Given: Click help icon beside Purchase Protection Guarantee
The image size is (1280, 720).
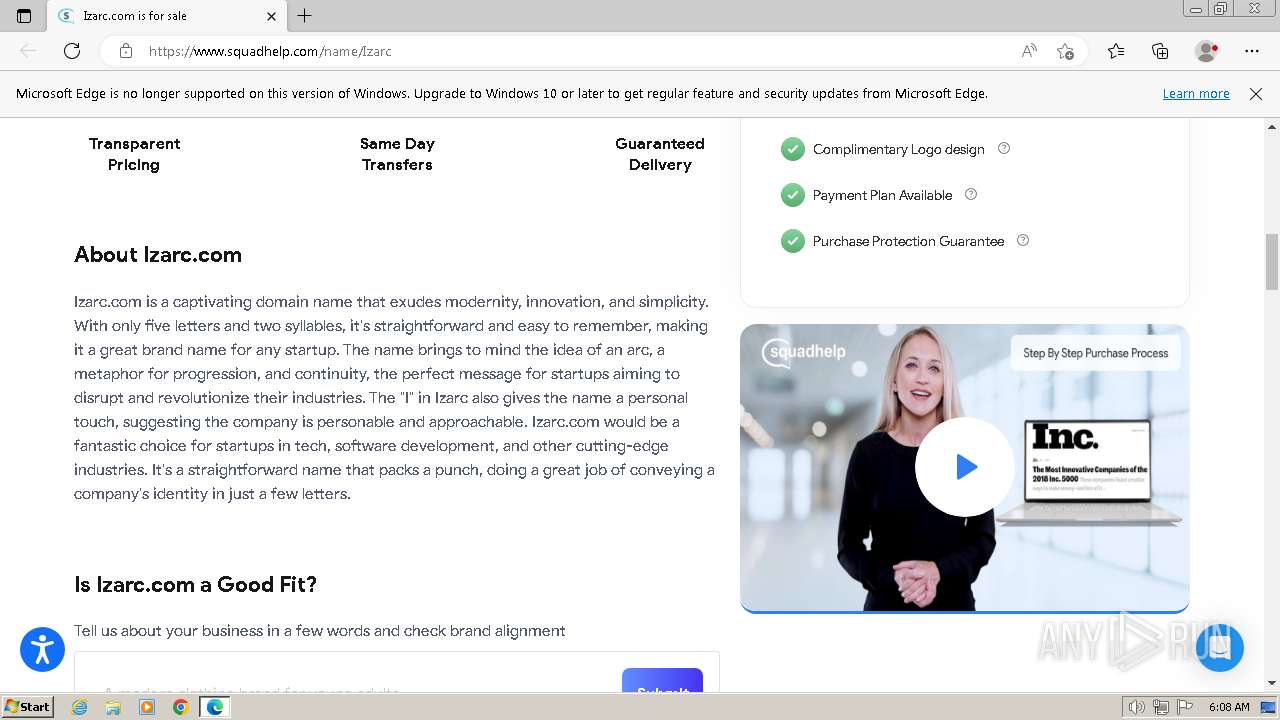Looking at the screenshot, I should coord(1022,240).
